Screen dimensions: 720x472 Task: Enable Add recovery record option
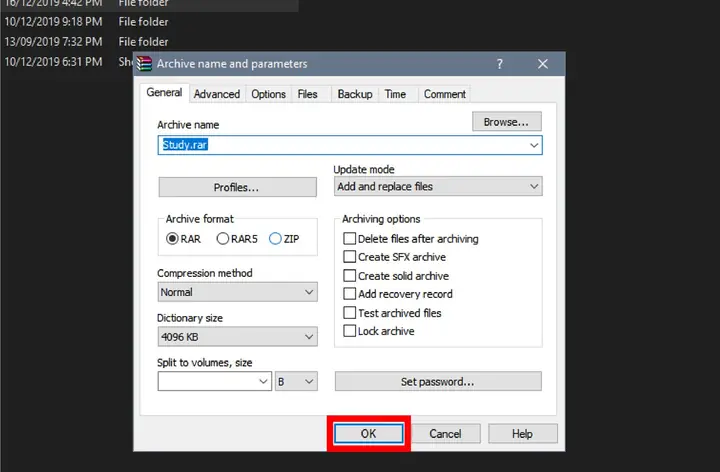pos(350,294)
